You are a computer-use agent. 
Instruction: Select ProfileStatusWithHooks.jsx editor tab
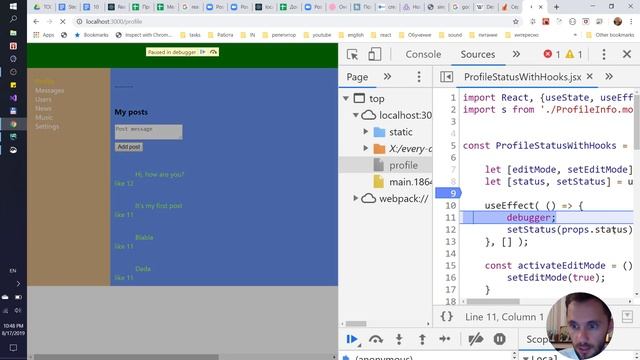point(522,77)
